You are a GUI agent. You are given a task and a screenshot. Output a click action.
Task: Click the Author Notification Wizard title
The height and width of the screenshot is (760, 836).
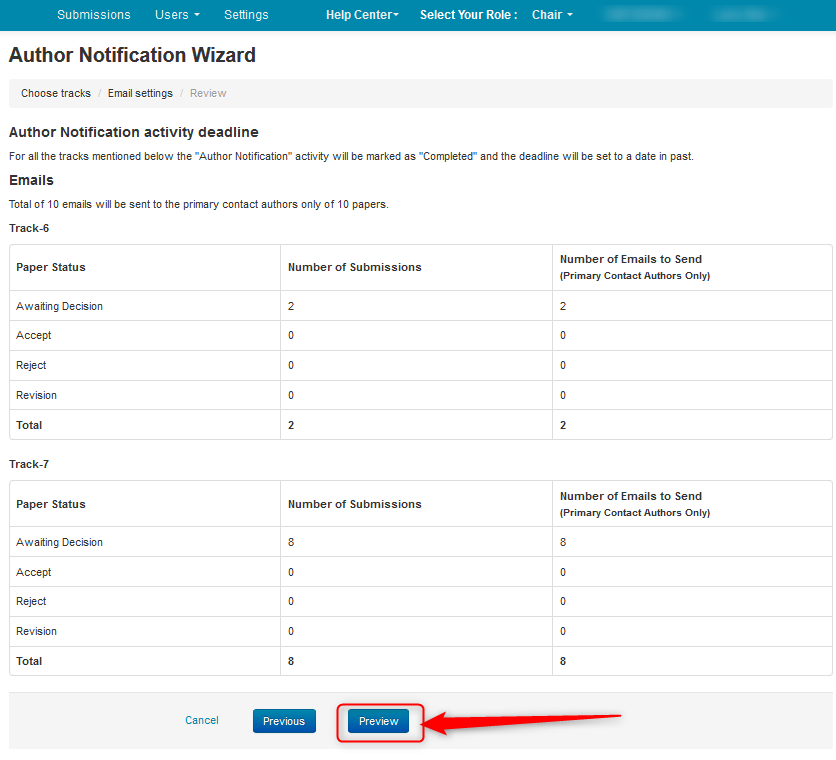pos(132,55)
